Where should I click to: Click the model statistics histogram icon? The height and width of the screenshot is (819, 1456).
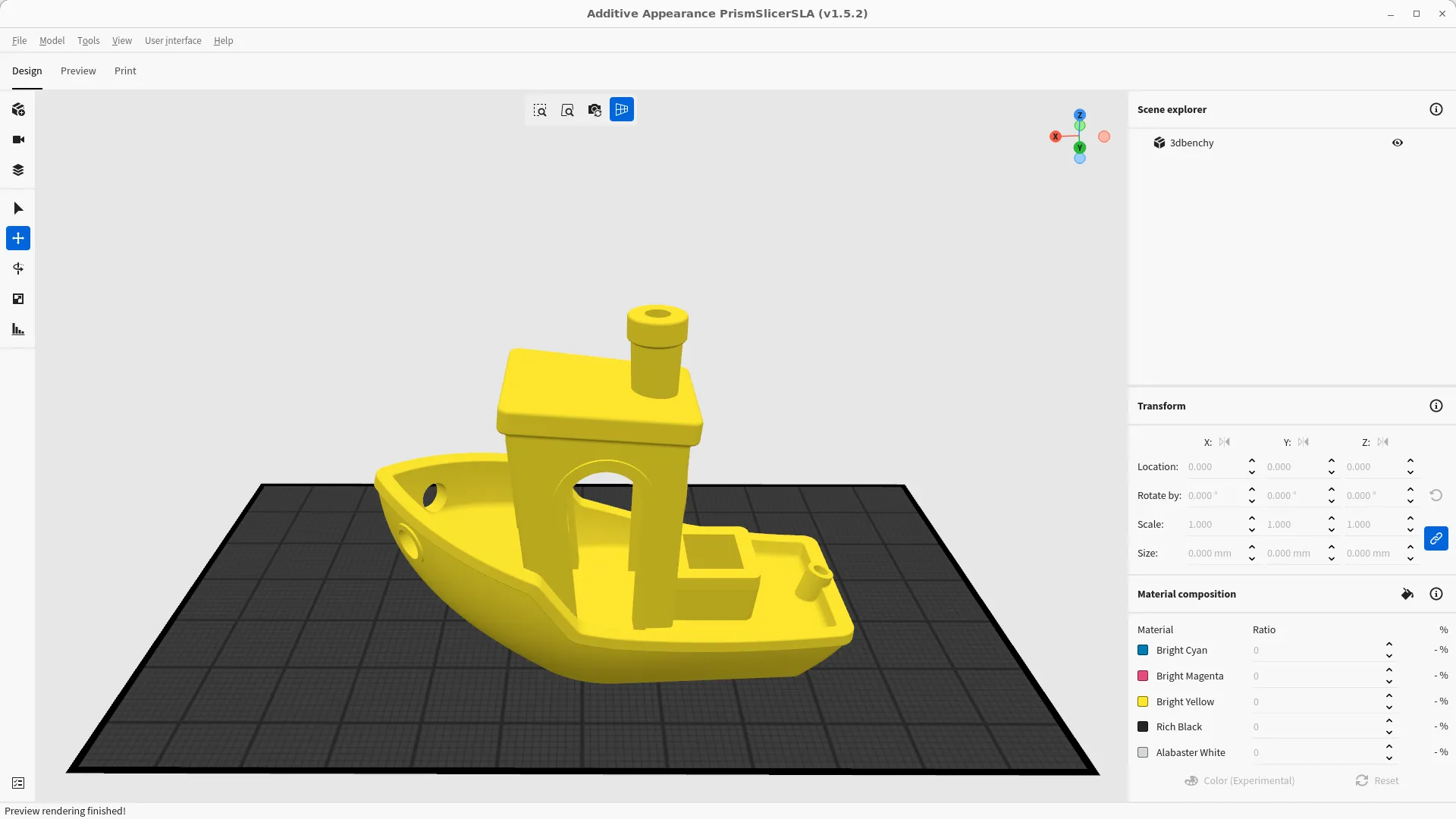(x=18, y=329)
